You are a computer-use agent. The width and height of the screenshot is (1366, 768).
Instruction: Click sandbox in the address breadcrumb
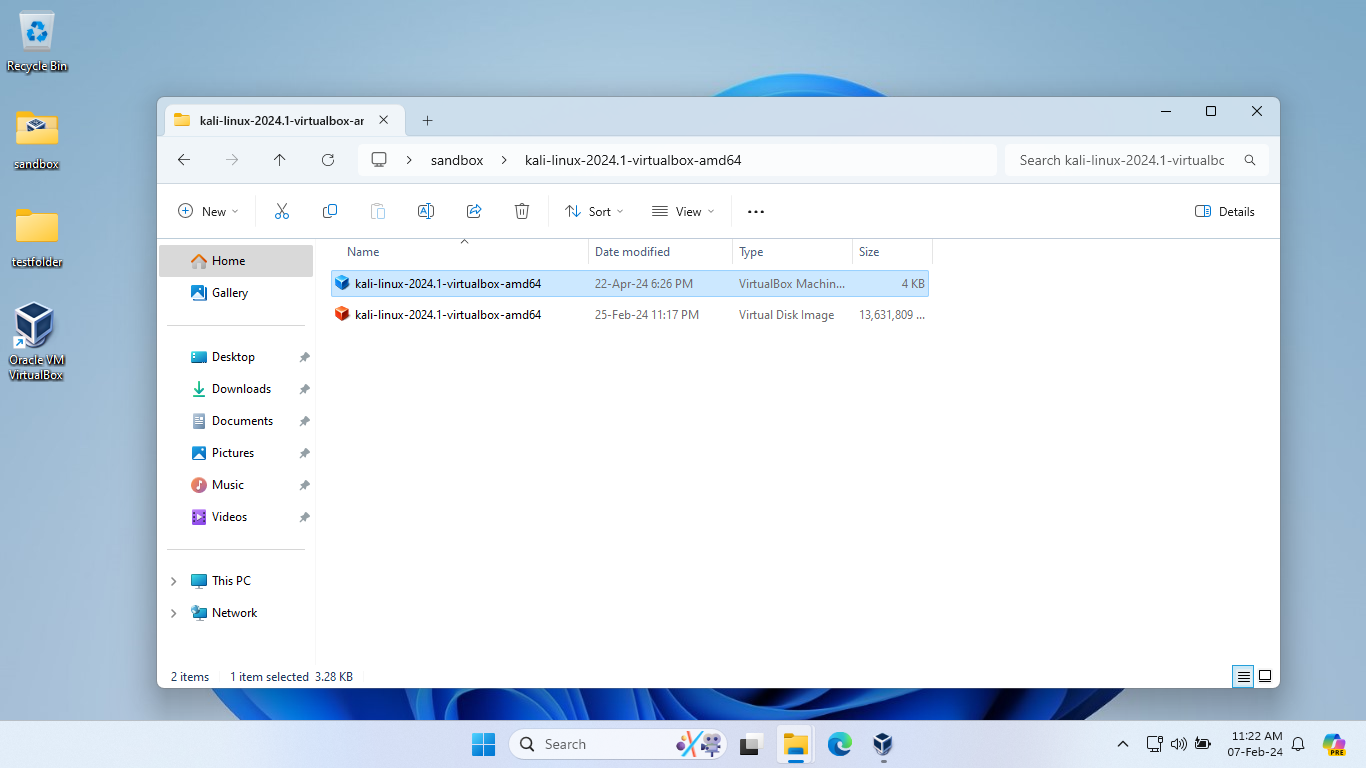pos(457,160)
